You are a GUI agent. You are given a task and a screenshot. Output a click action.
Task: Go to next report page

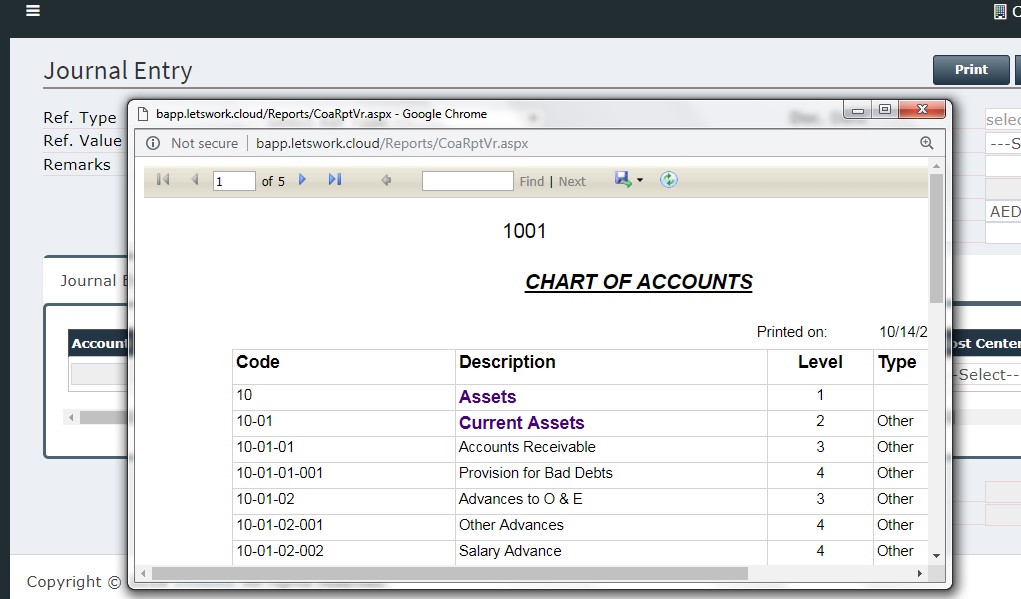pyautogui.click(x=302, y=180)
